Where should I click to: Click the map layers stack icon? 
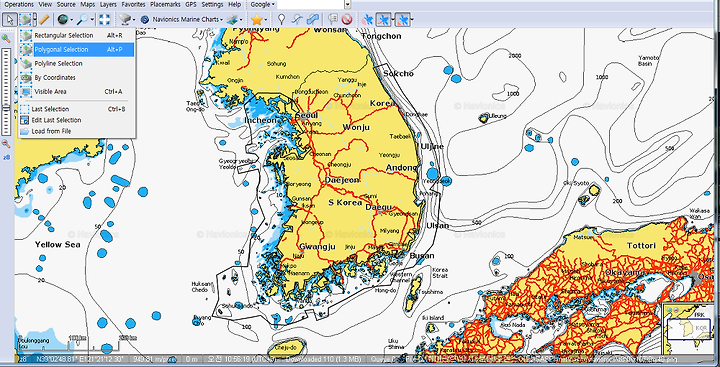click(x=232, y=19)
